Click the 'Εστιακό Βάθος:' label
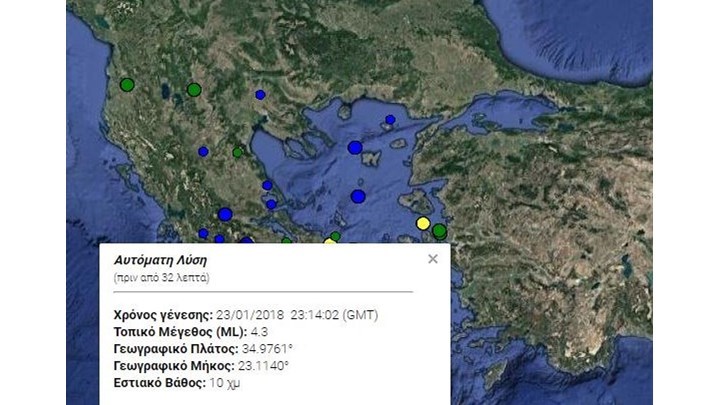 coord(160,383)
